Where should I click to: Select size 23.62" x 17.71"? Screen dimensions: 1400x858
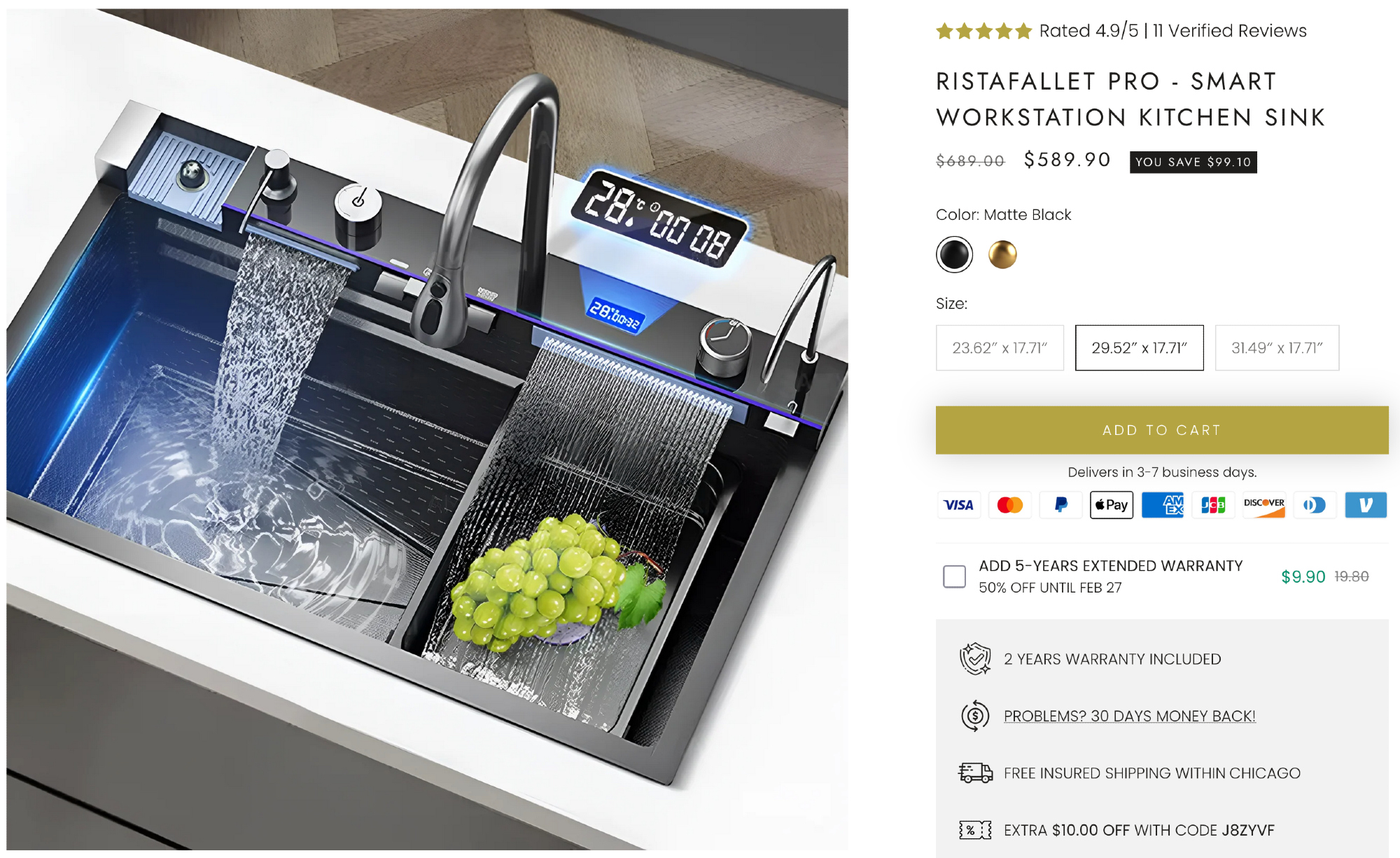tap(1000, 347)
